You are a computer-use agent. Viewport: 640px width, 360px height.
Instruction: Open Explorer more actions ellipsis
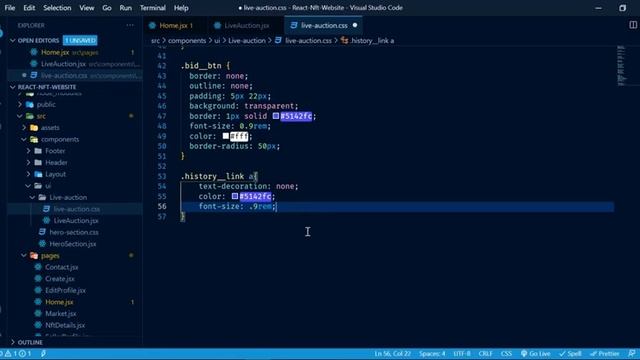130,25
